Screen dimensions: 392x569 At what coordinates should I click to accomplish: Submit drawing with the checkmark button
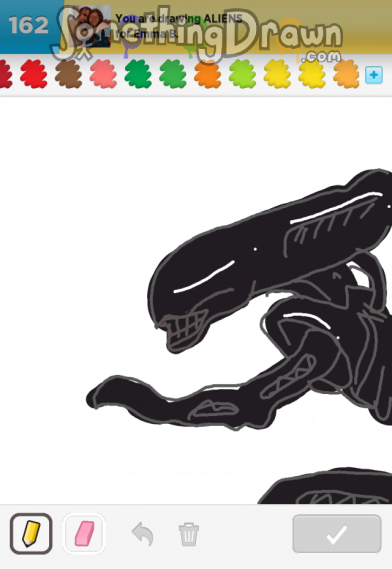coord(337,534)
